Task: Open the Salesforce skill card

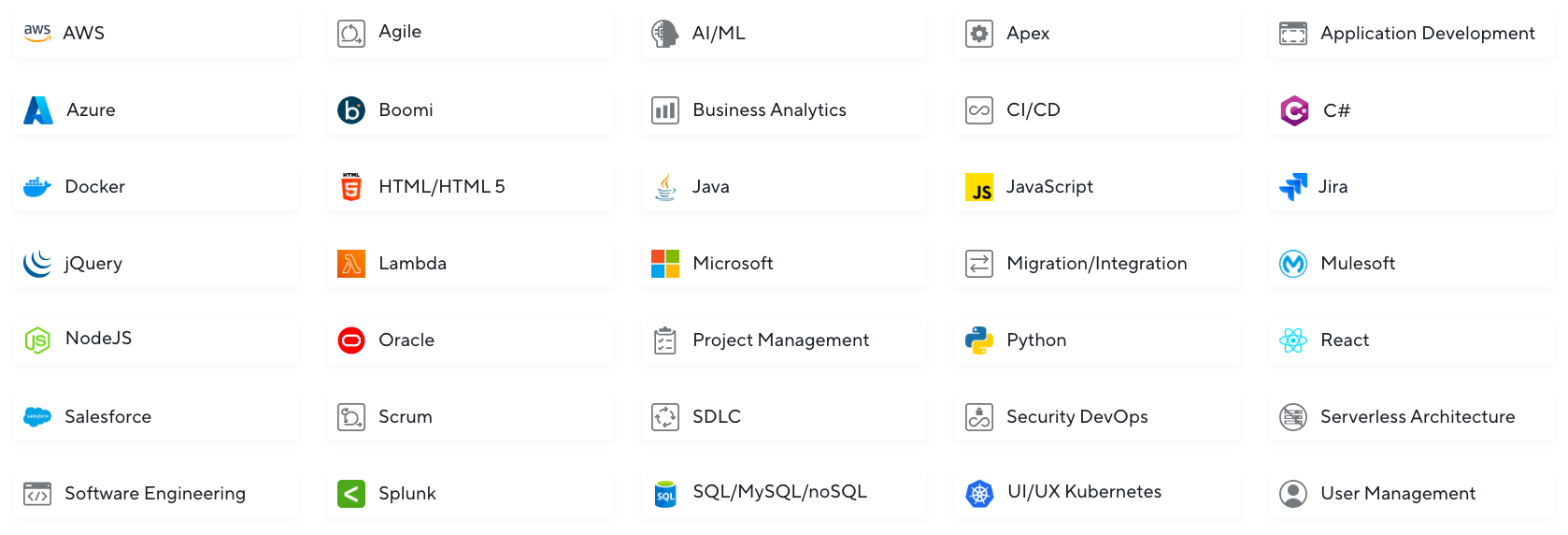Action: click(156, 417)
